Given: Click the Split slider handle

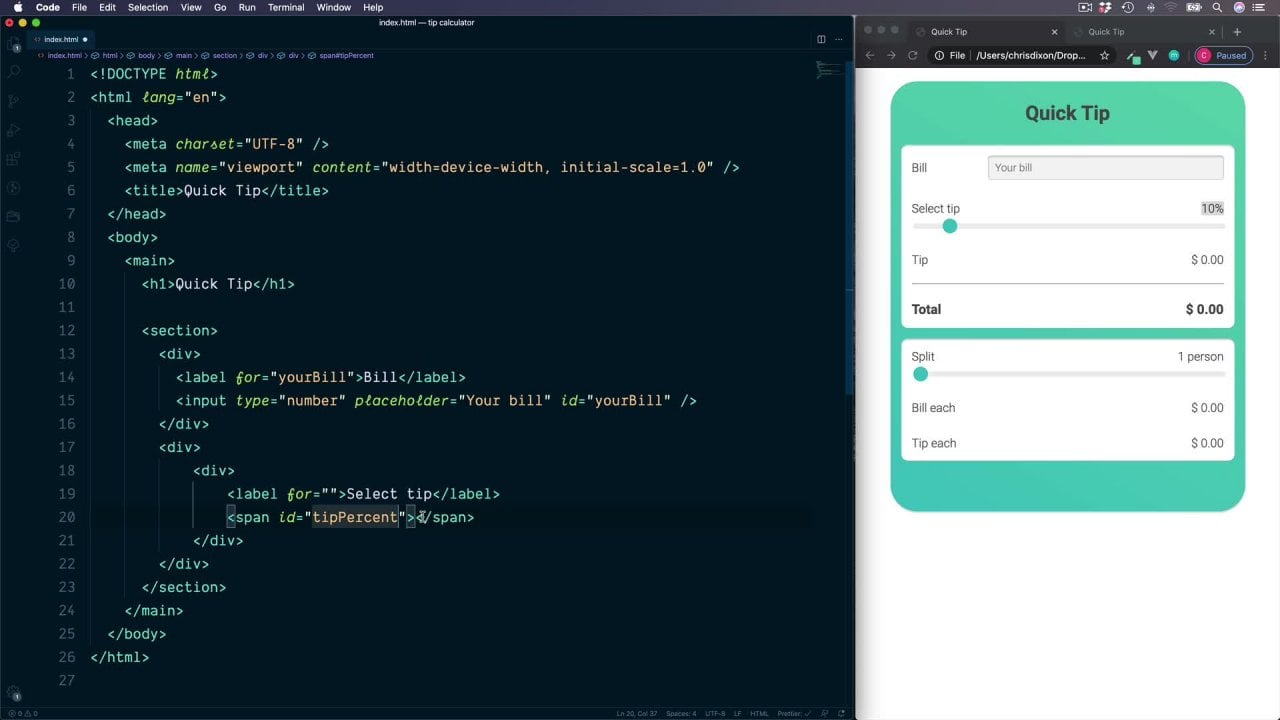Looking at the screenshot, I should click(x=920, y=374).
